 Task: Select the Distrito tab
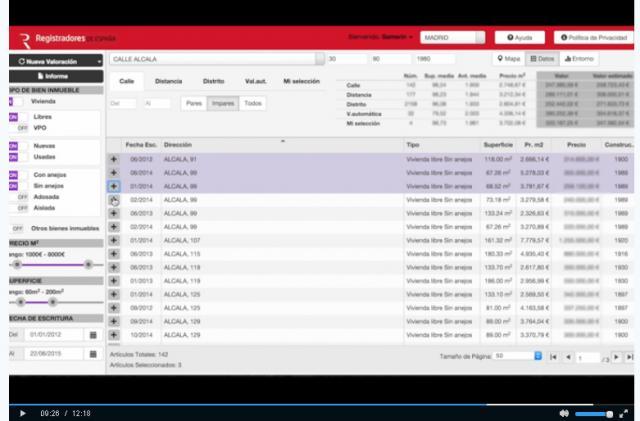click(x=213, y=81)
